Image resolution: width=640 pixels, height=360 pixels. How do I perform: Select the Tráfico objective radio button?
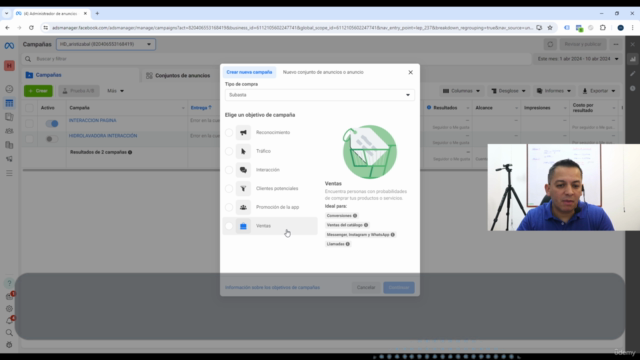[229, 151]
